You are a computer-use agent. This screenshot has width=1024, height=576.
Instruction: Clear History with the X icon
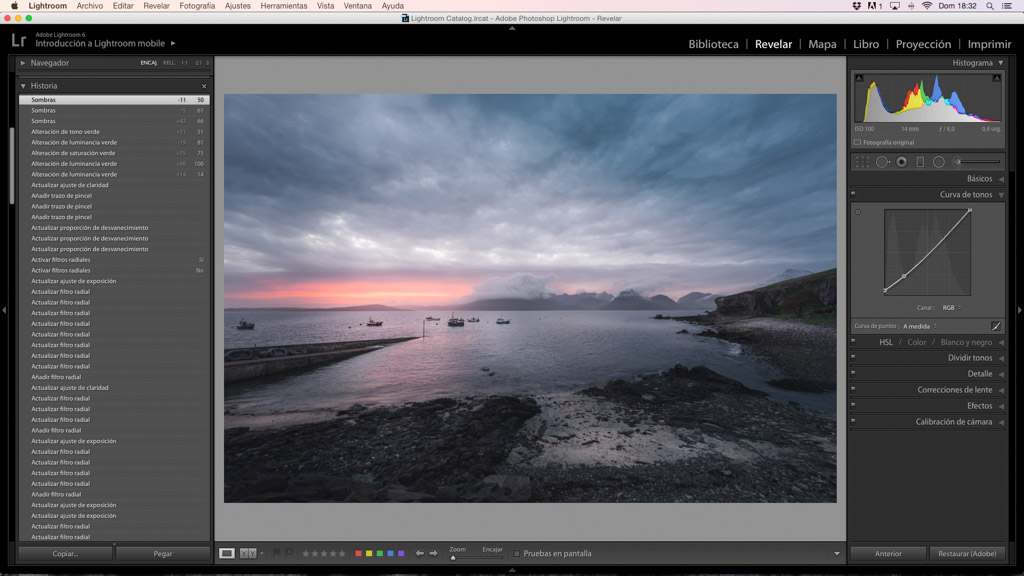204,86
